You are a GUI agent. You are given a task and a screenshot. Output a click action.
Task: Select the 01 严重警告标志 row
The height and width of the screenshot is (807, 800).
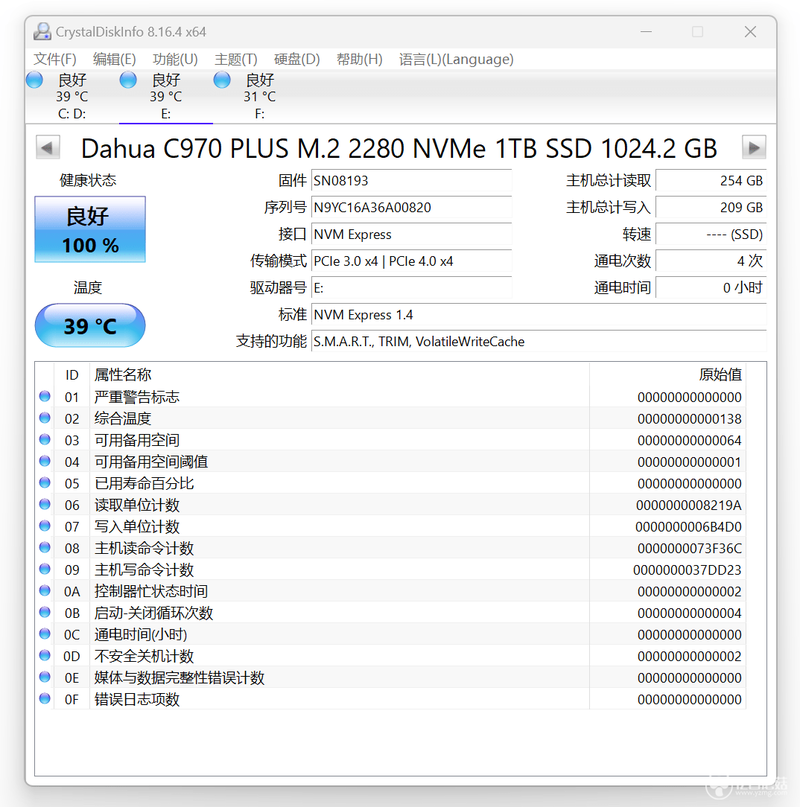tap(391, 397)
